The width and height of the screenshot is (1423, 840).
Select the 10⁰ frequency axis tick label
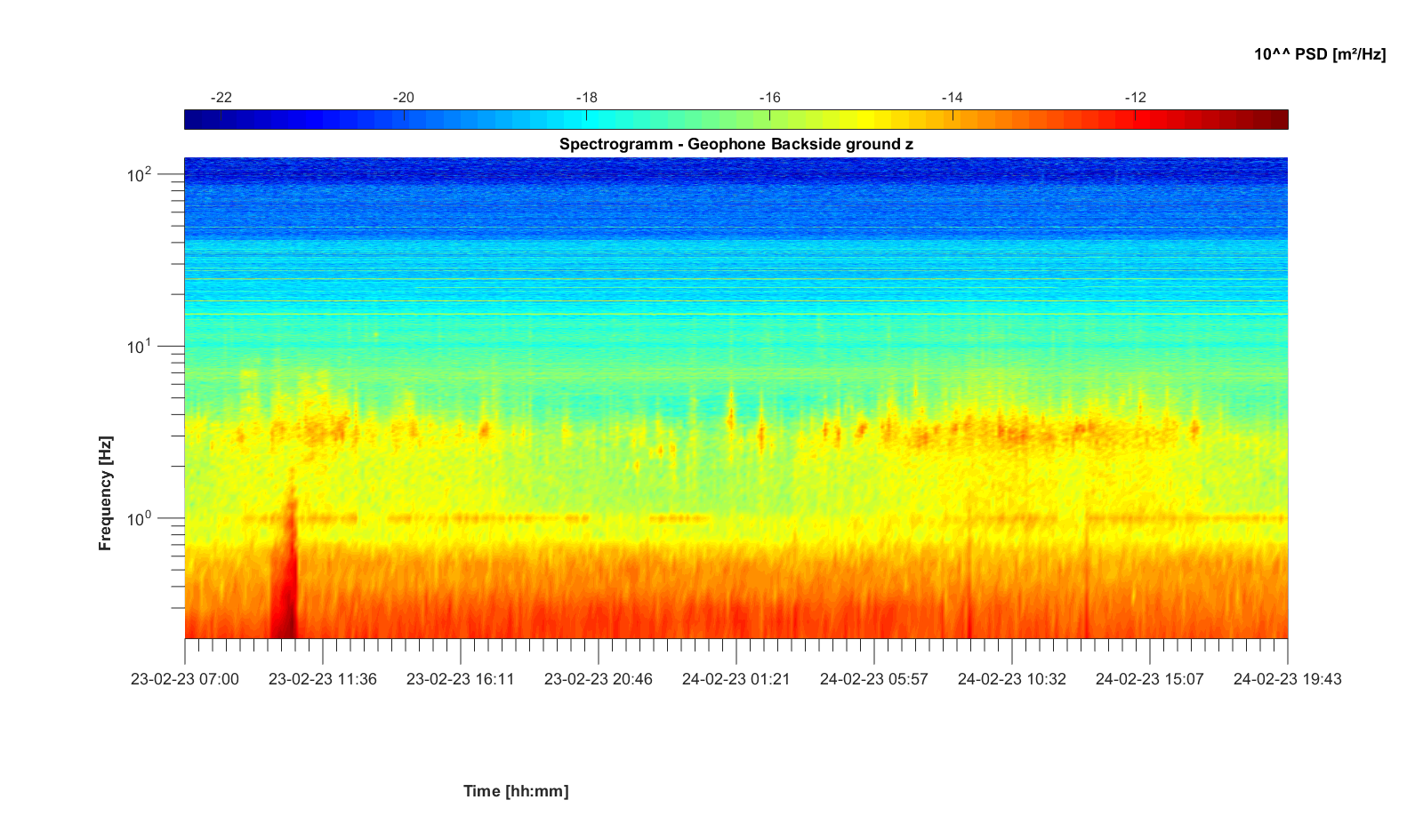click(140, 518)
